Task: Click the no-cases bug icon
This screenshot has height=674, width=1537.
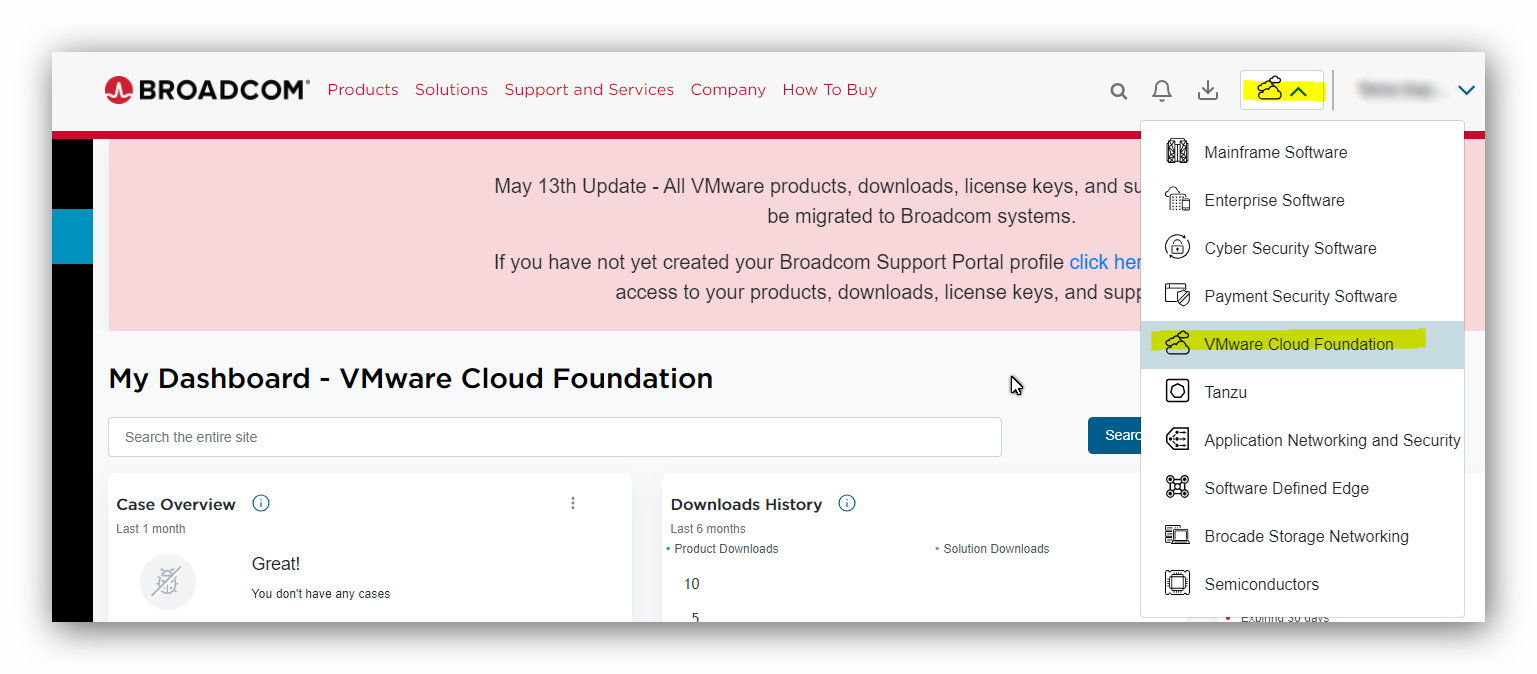Action: point(167,582)
